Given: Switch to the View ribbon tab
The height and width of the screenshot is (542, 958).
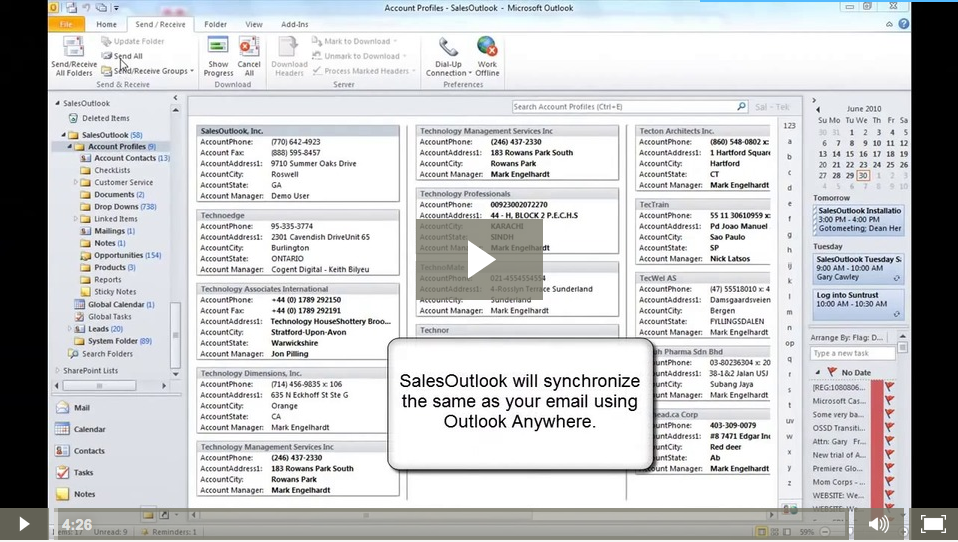Looking at the screenshot, I should pyautogui.click(x=254, y=24).
